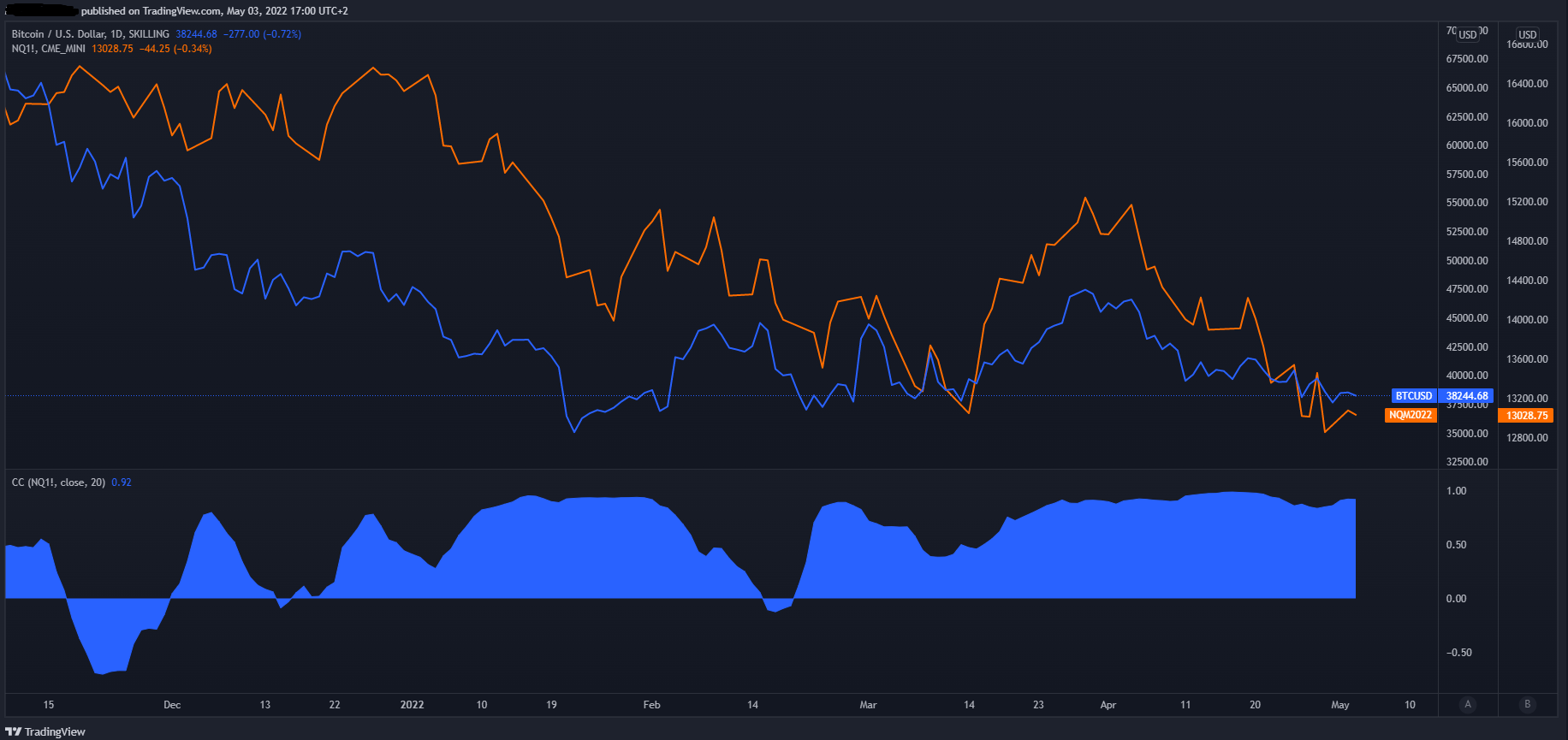Click the 50000.00 level on the Bitcoin axis
Image resolution: width=1568 pixels, height=740 pixels.
pyautogui.click(x=1467, y=261)
